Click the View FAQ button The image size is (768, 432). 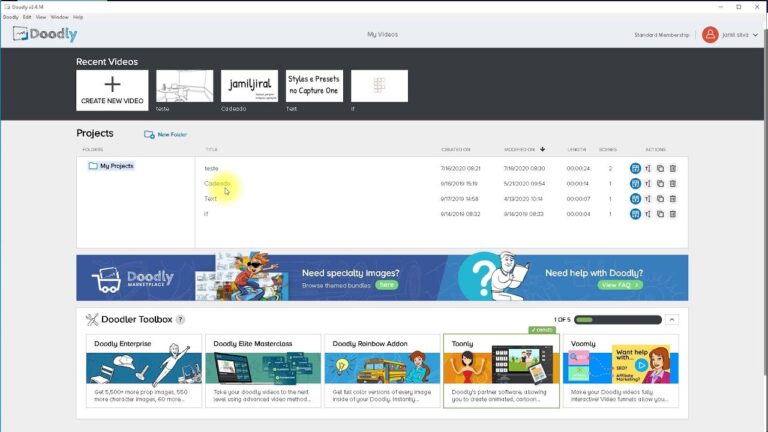pyautogui.click(x=620, y=285)
